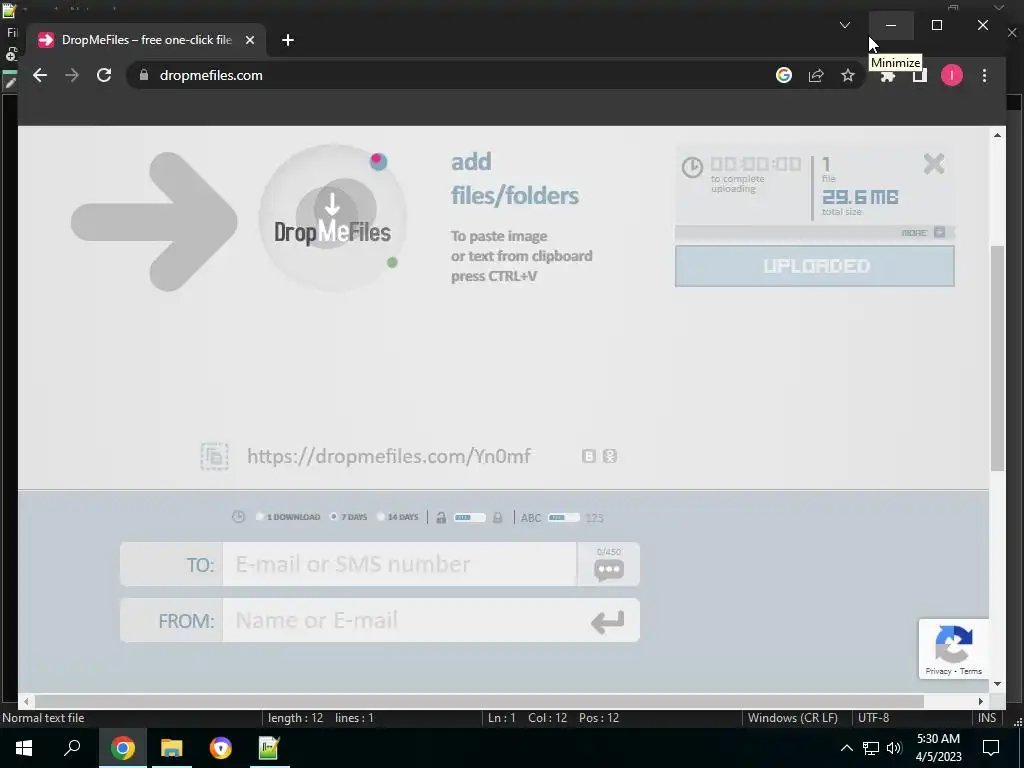Click the send enter-arrow icon

(x=607, y=622)
